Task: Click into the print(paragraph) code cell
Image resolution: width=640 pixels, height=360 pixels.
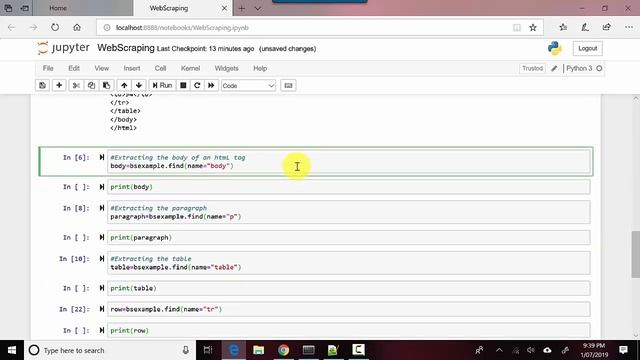Action: tap(349, 238)
